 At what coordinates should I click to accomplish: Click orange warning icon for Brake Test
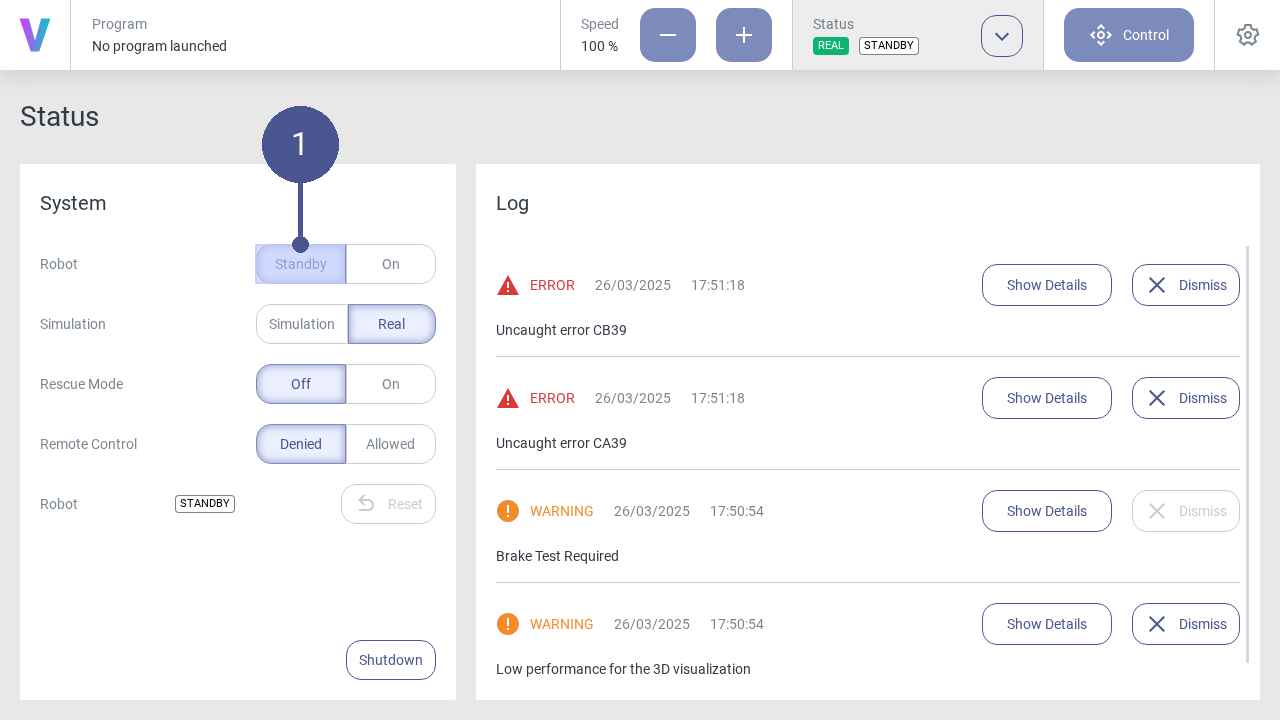[508, 511]
